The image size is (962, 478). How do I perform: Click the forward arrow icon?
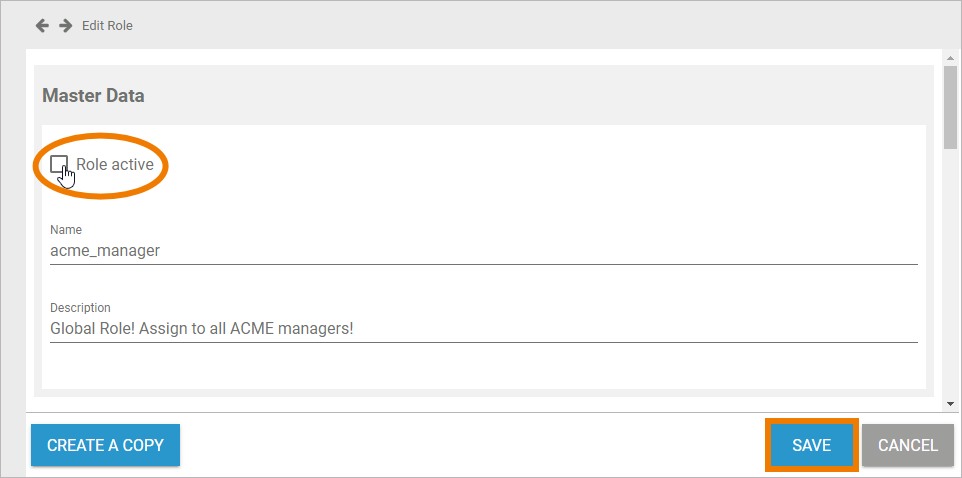[65, 25]
